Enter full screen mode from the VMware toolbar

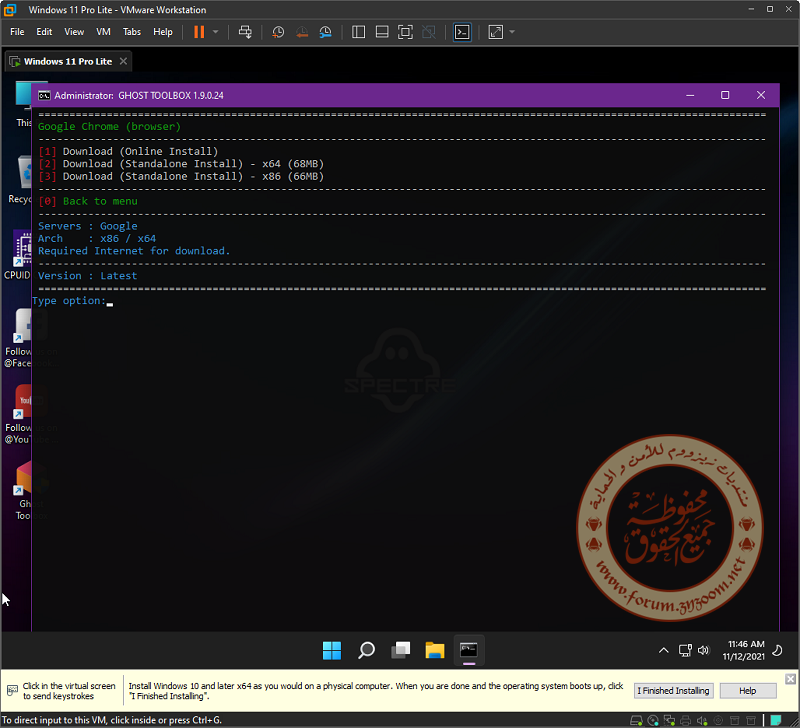[x=406, y=32]
